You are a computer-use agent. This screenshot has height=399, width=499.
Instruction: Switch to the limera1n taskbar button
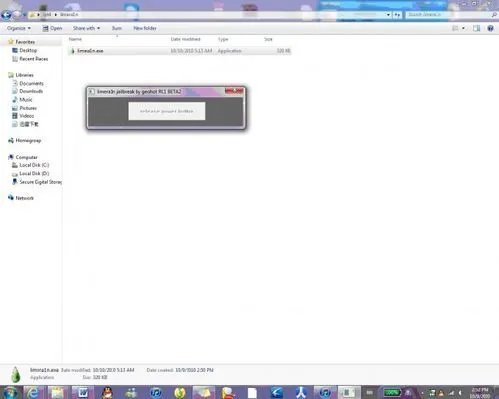(x=349, y=392)
